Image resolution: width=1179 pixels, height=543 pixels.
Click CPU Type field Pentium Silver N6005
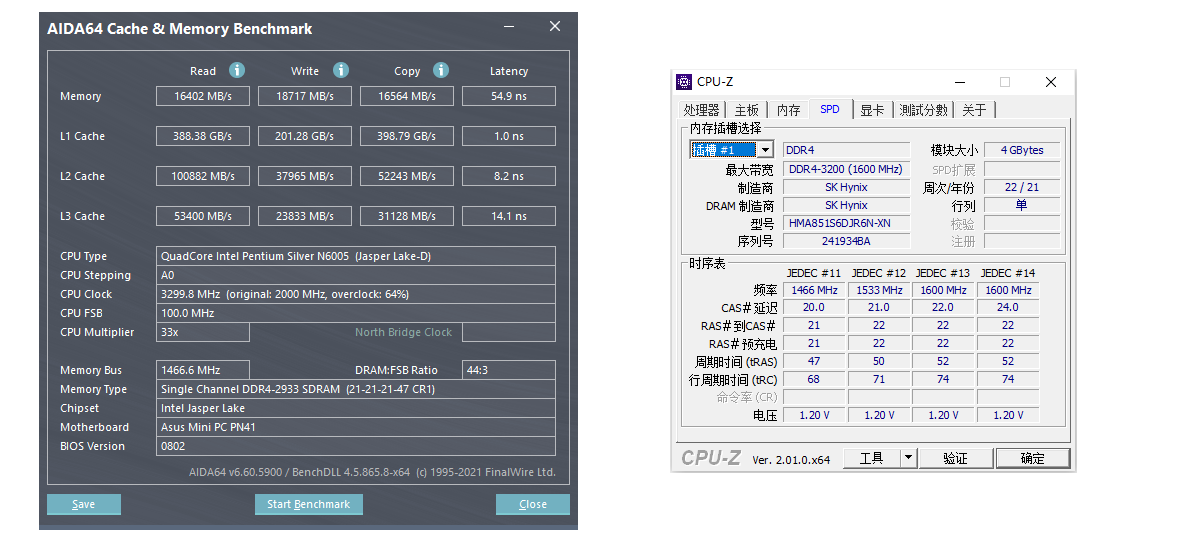(x=356, y=256)
